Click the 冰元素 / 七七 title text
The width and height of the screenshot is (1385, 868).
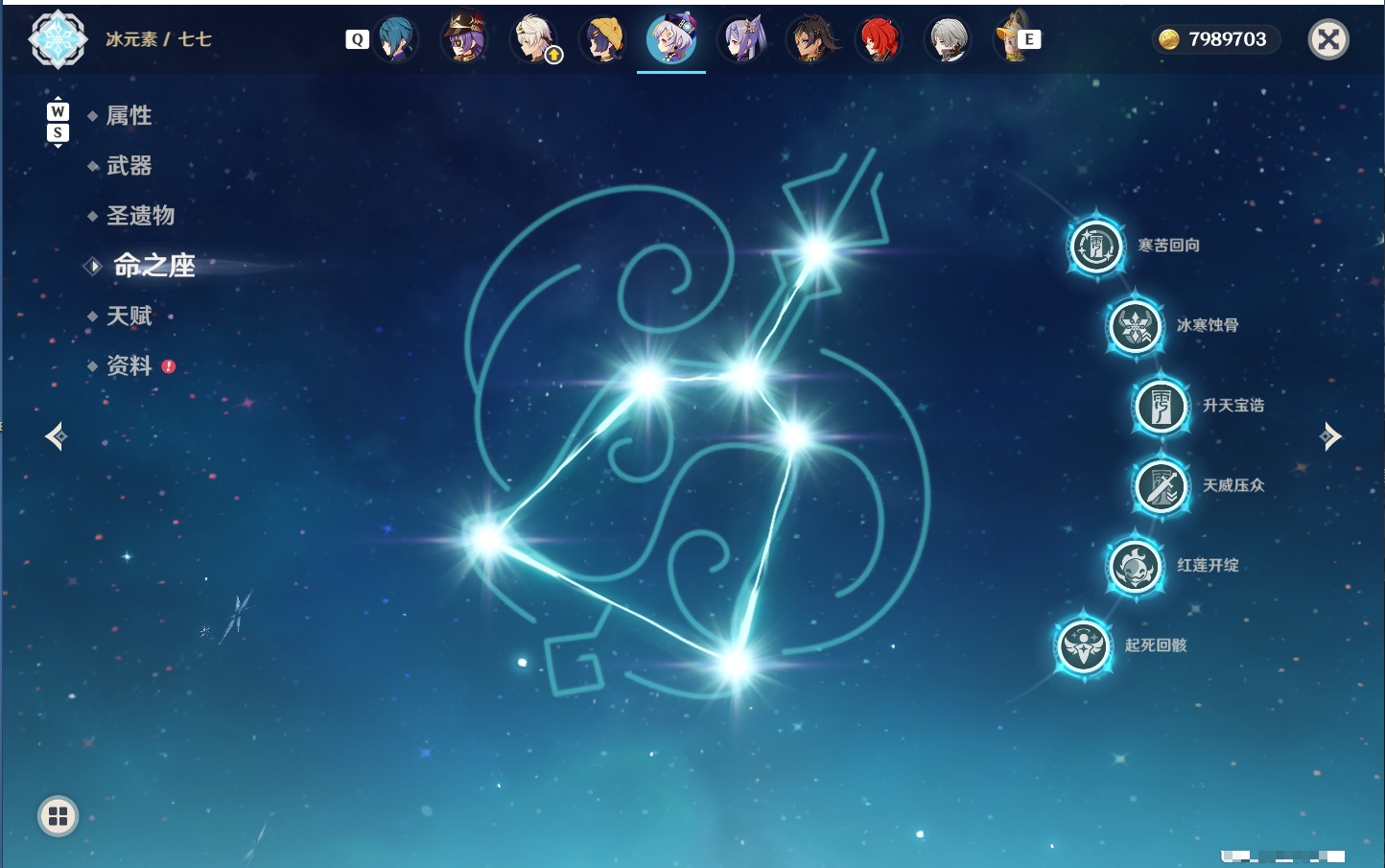(158, 39)
